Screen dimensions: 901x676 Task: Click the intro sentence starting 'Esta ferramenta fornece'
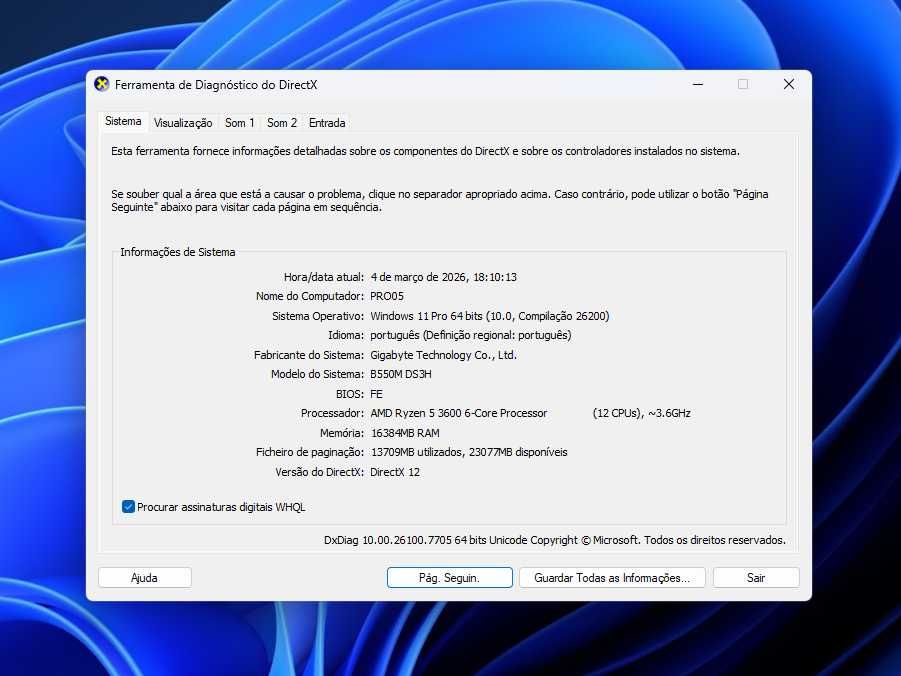(425, 151)
